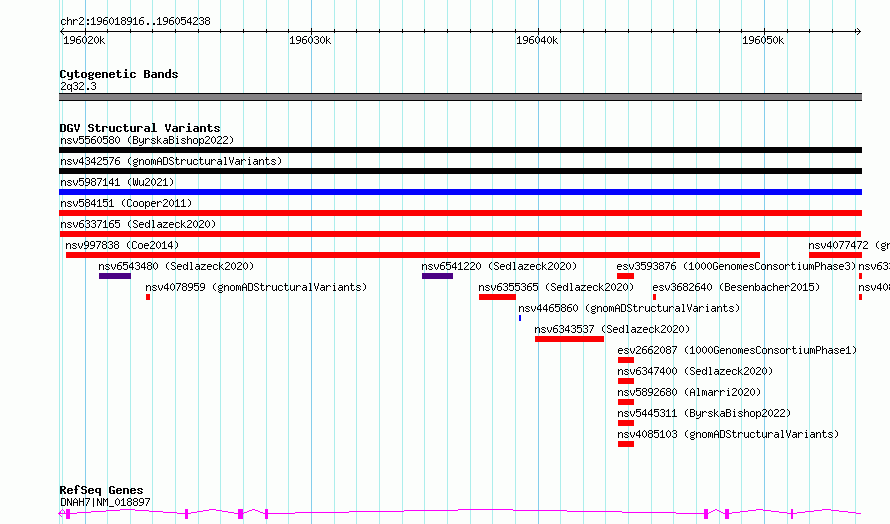This screenshot has height=524, width=890.
Task: Click the red bar of nsv997838
Action: pyautogui.click(x=413, y=255)
